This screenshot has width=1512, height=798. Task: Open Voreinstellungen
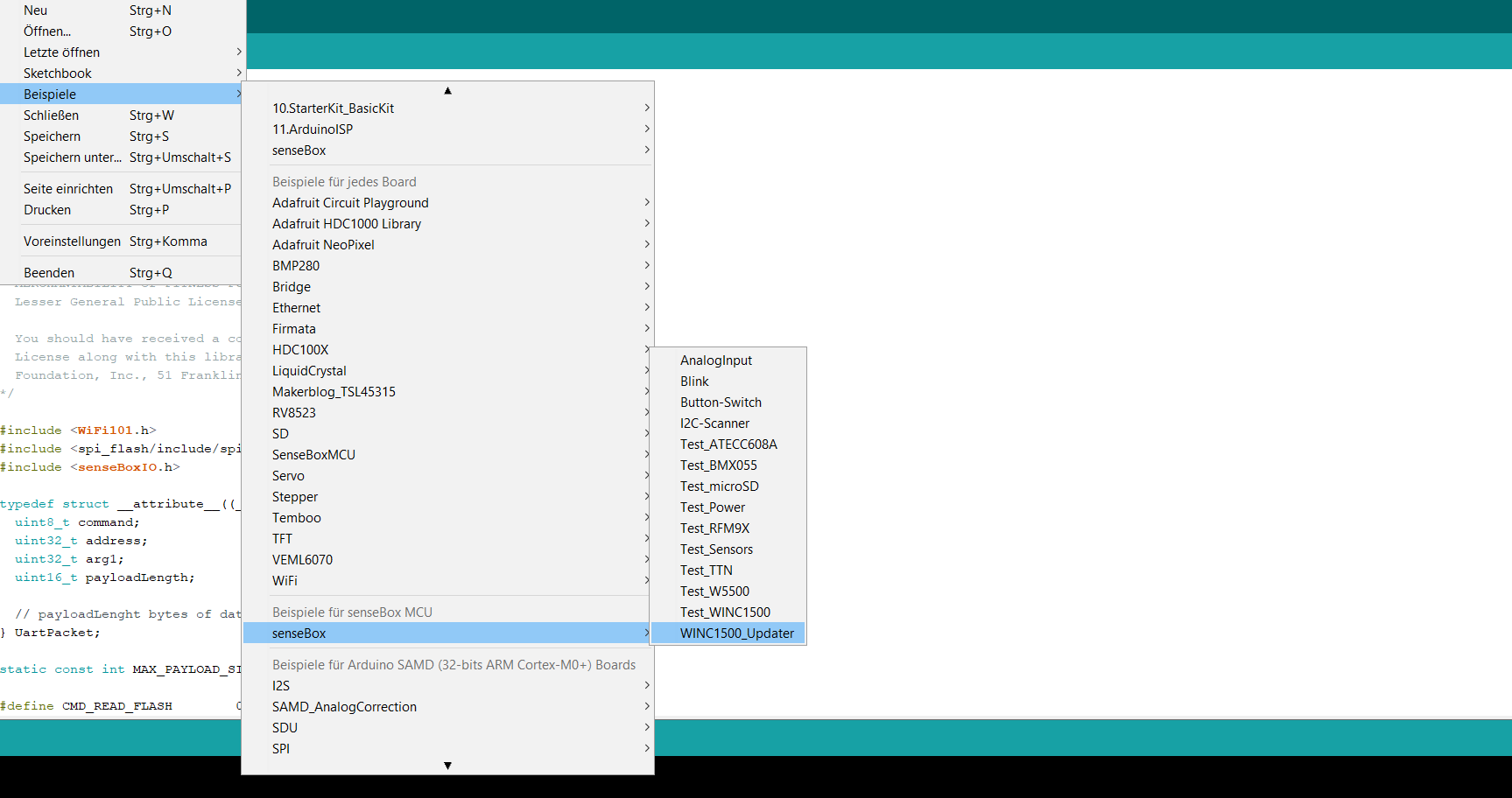[x=121, y=241]
